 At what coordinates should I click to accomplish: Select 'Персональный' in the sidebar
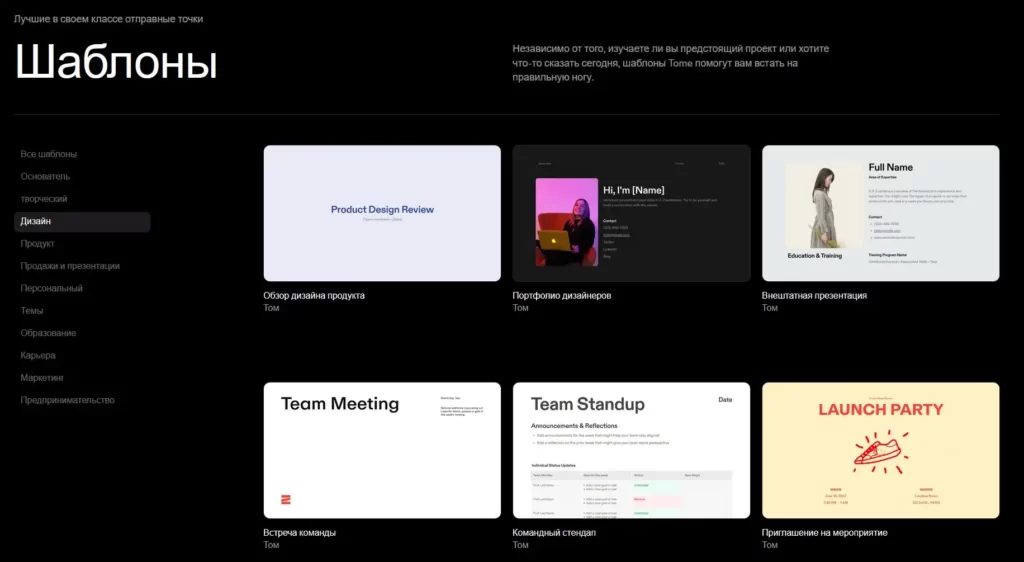(x=51, y=288)
